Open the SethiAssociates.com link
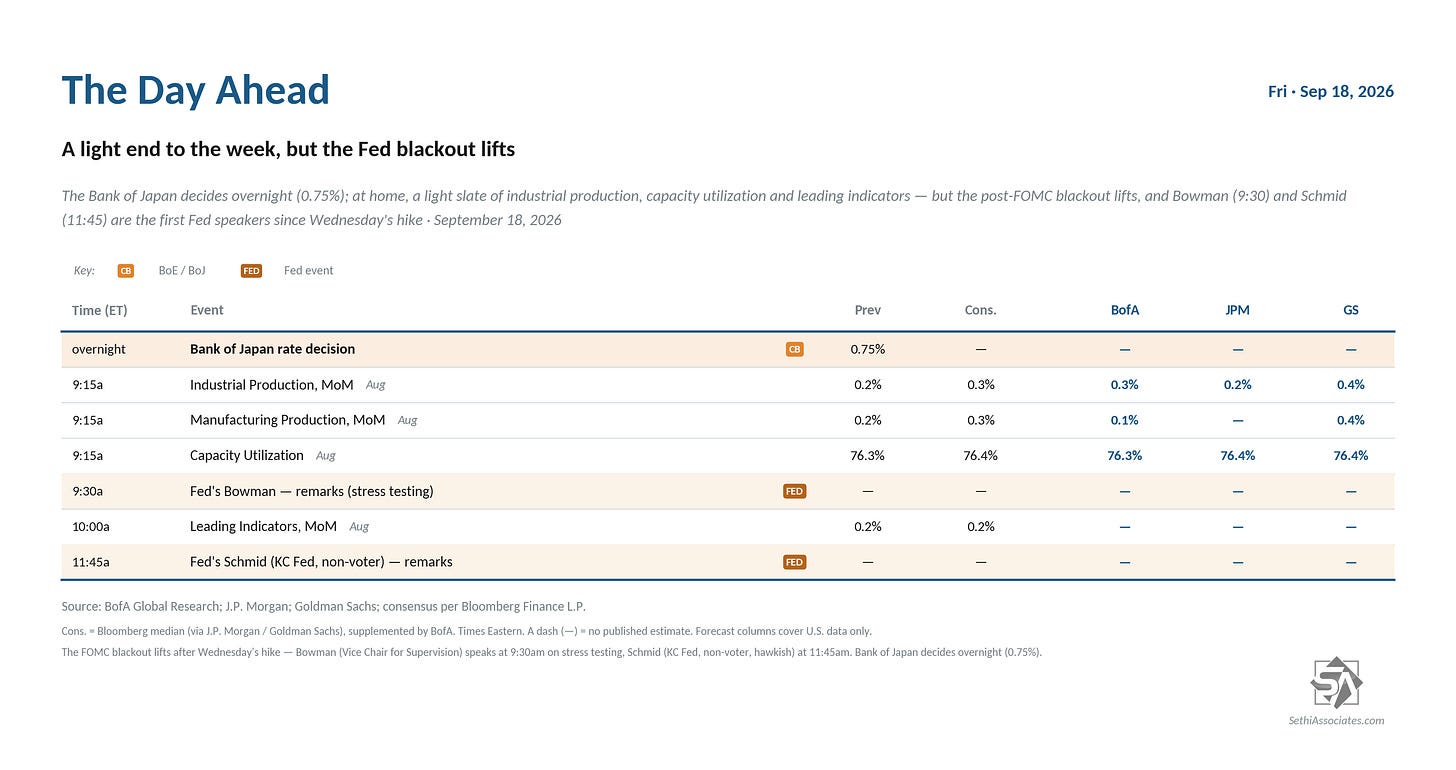This screenshot has height=770, width=1456. [1336, 720]
